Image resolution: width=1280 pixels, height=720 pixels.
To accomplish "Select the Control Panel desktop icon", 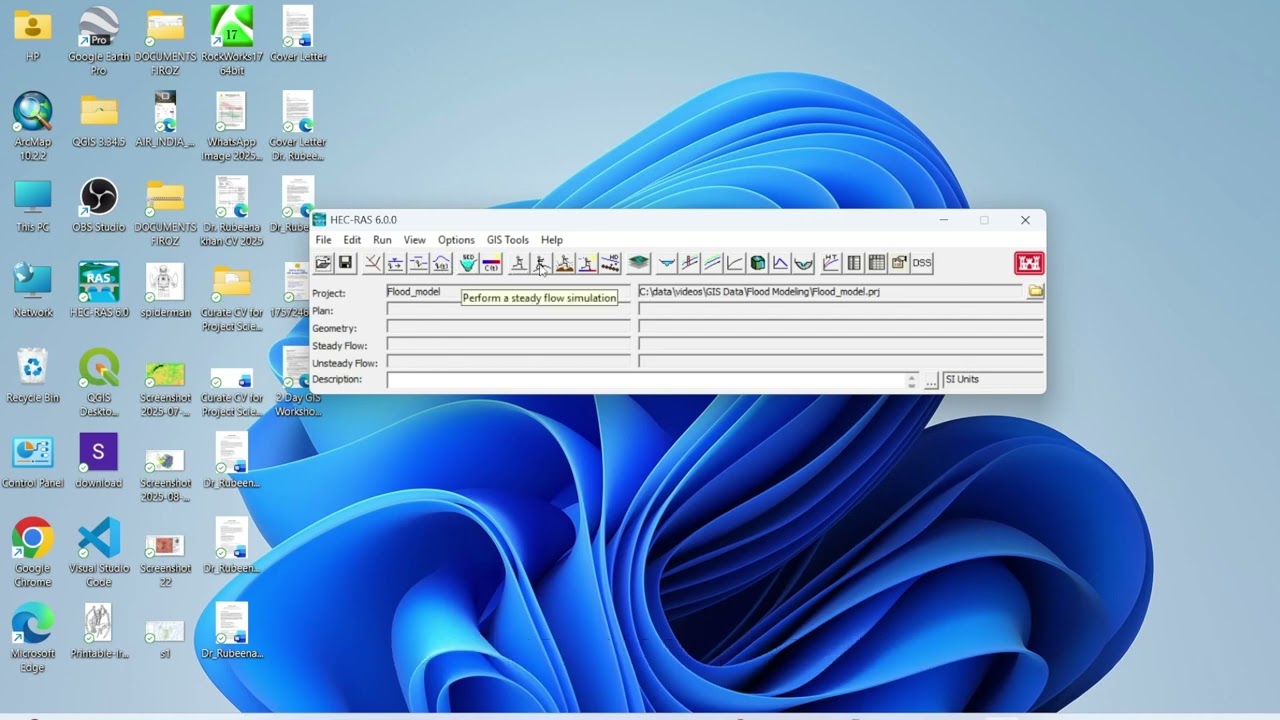I will point(33,460).
